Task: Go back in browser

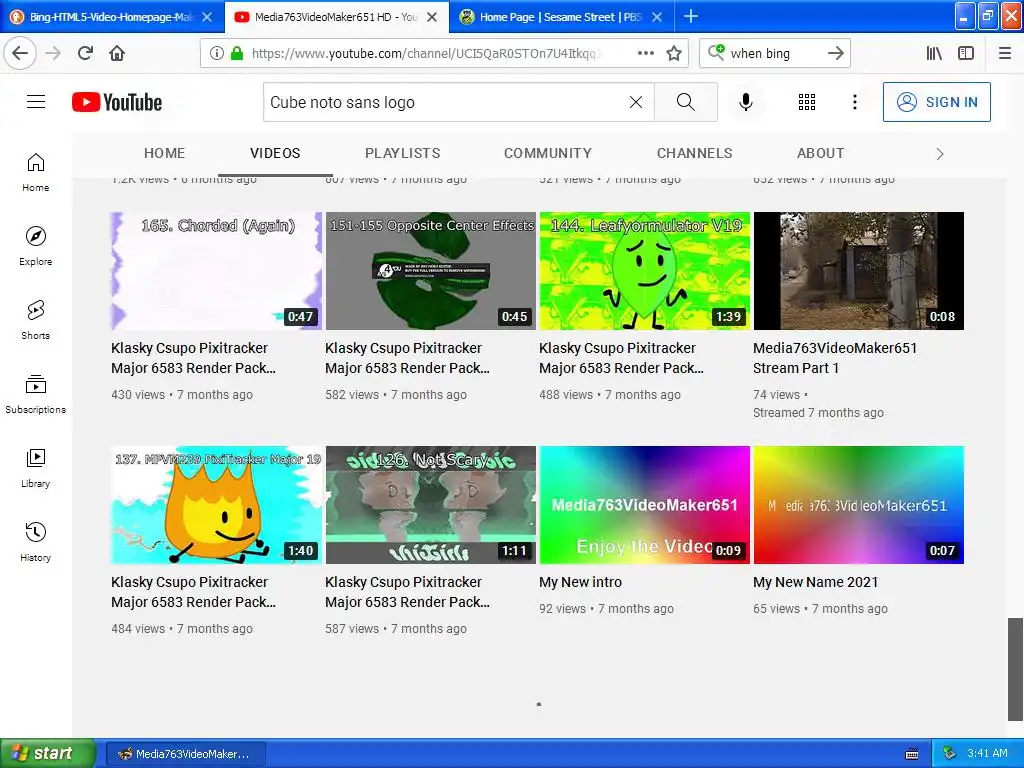Action: pos(20,53)
